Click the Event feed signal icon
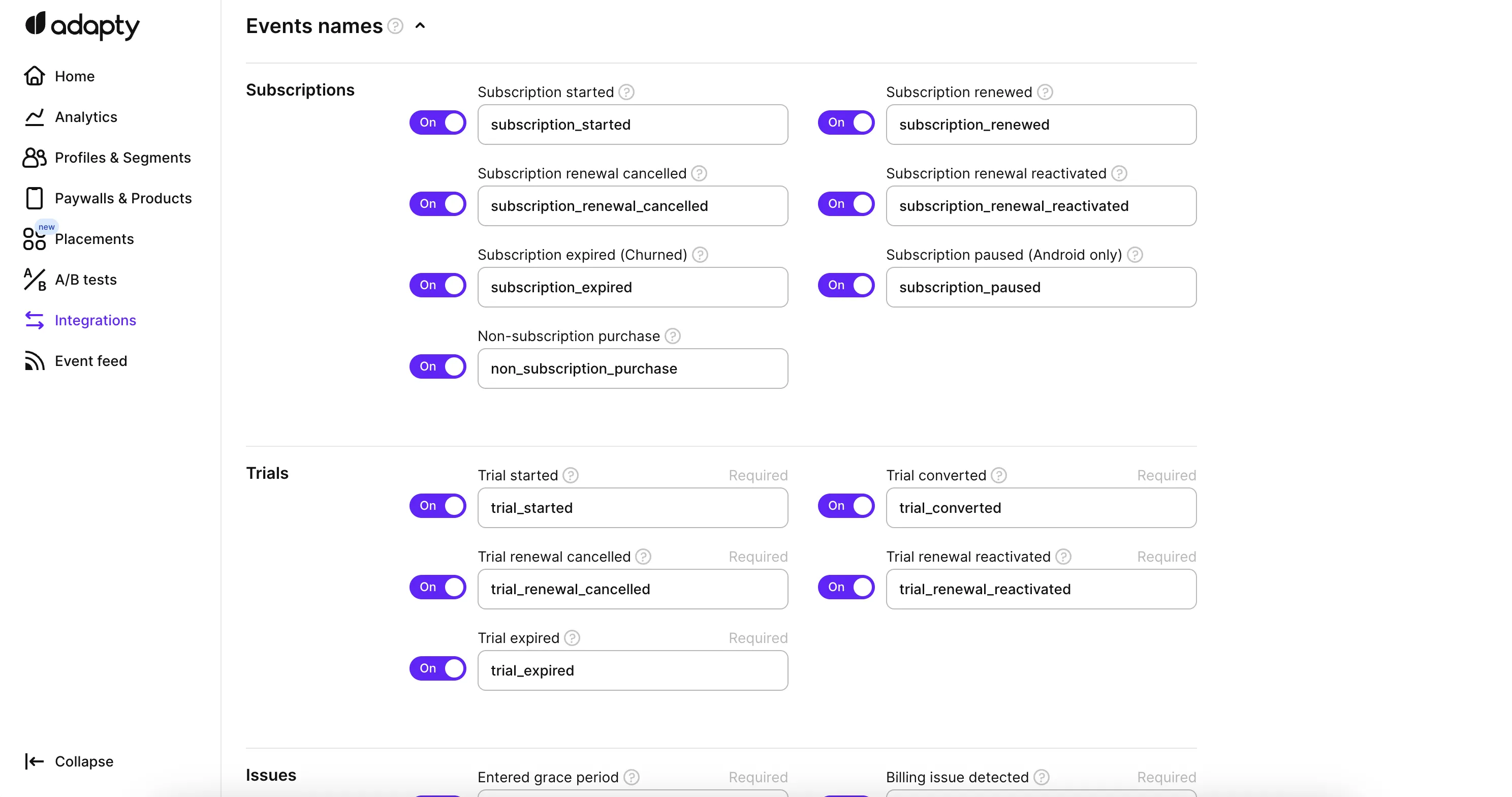 click(x=34, y=360)
